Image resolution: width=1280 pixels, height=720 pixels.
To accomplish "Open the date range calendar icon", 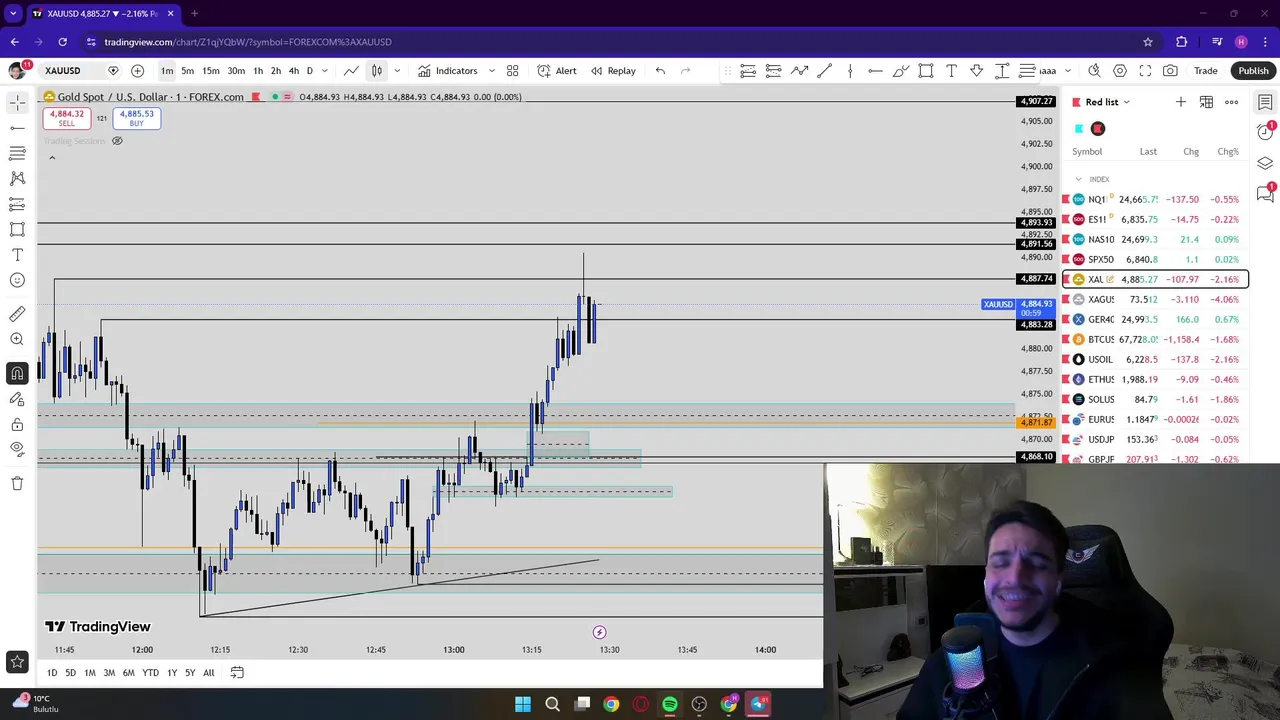I will [237, 673].
